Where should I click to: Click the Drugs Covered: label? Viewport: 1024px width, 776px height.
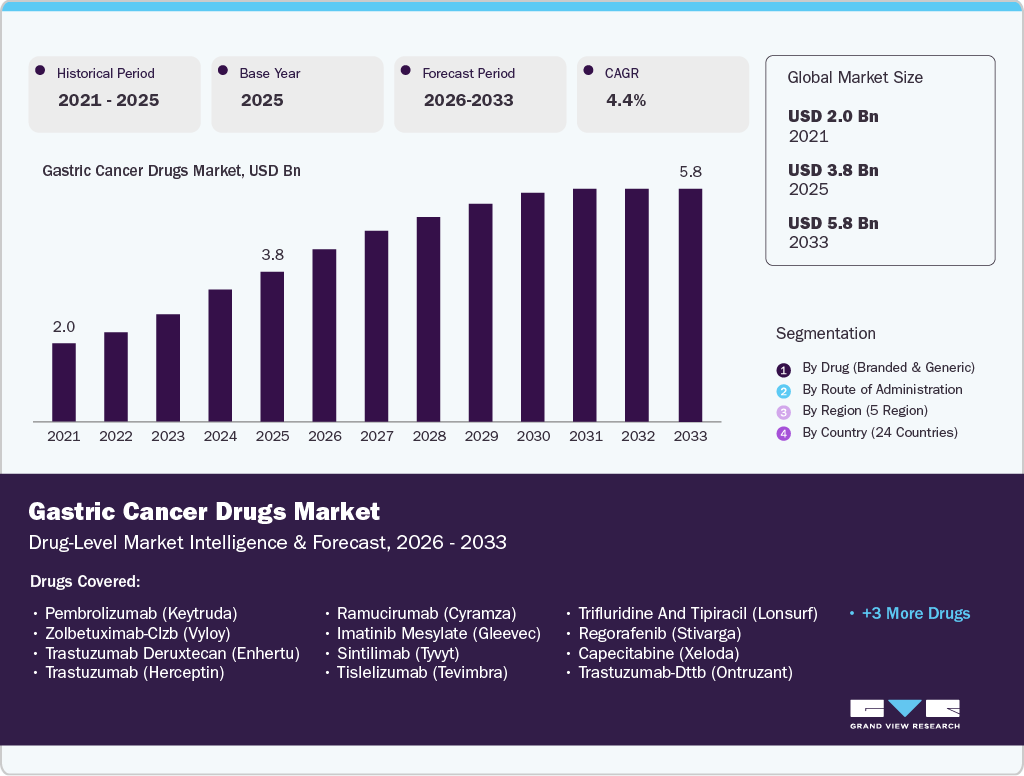pyautogui.click(x=85, y=581)
